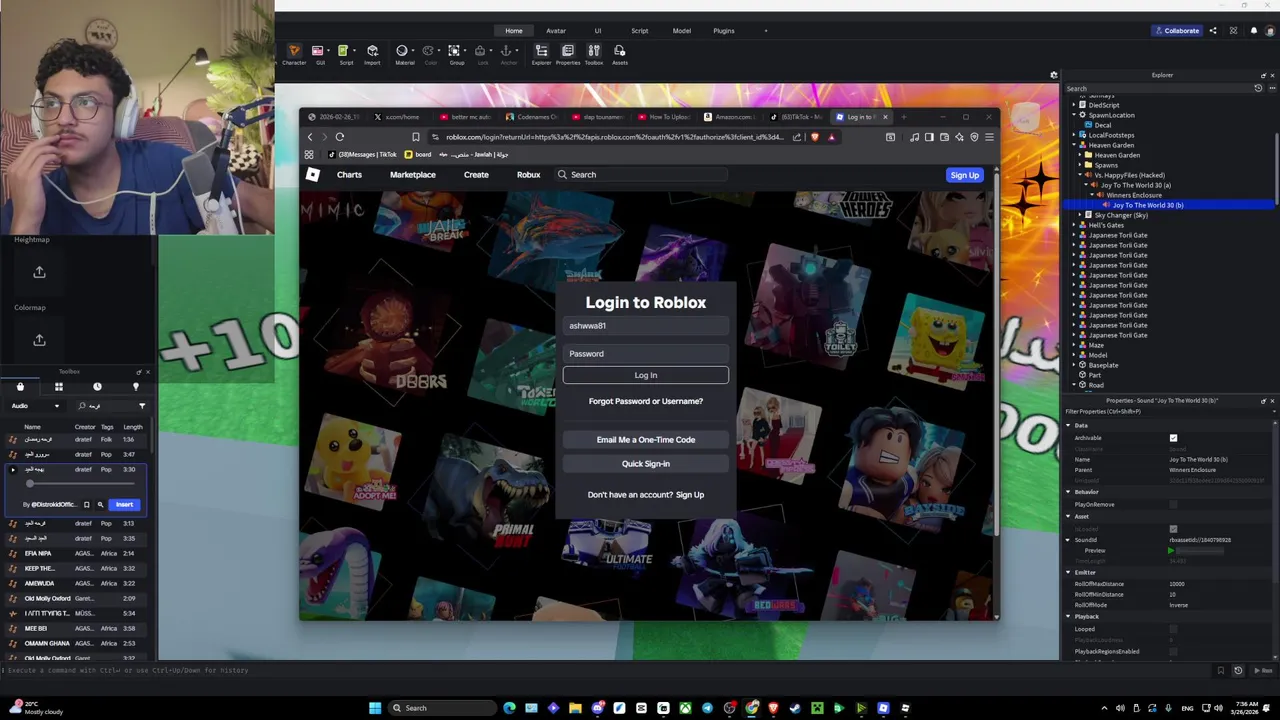Click the Quick Sign-in button
Viewport: 1280px width, 720px height.
point(646,464)
